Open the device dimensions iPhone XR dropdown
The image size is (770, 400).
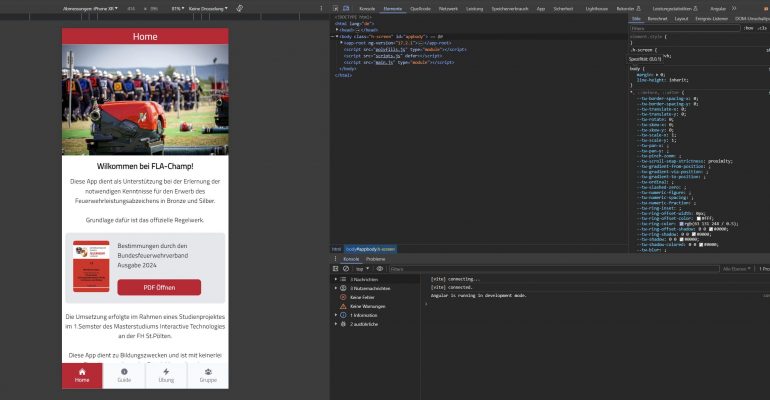pyautogui.click(x=90, y=8)
